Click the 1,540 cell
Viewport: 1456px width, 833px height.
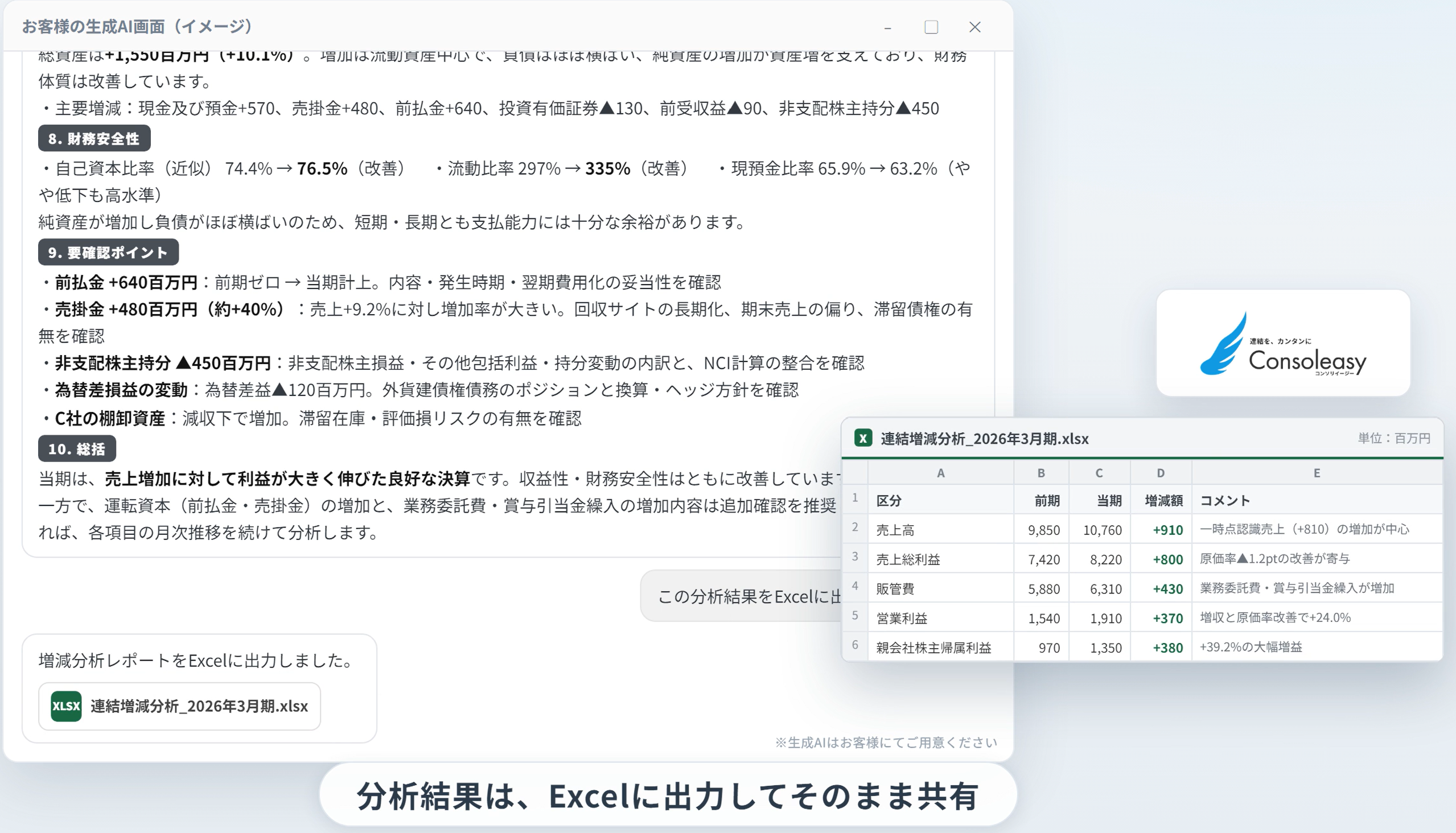1041,618
